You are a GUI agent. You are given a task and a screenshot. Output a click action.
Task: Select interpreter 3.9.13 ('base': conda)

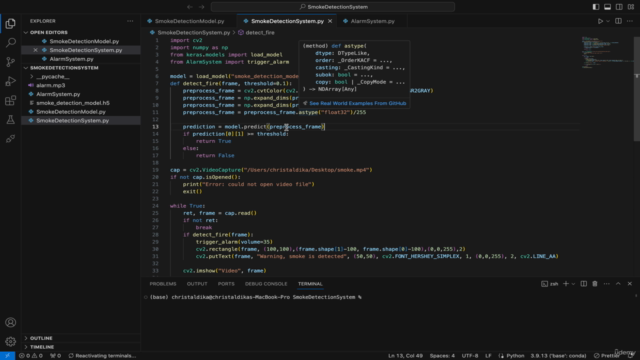coord(558,356)
